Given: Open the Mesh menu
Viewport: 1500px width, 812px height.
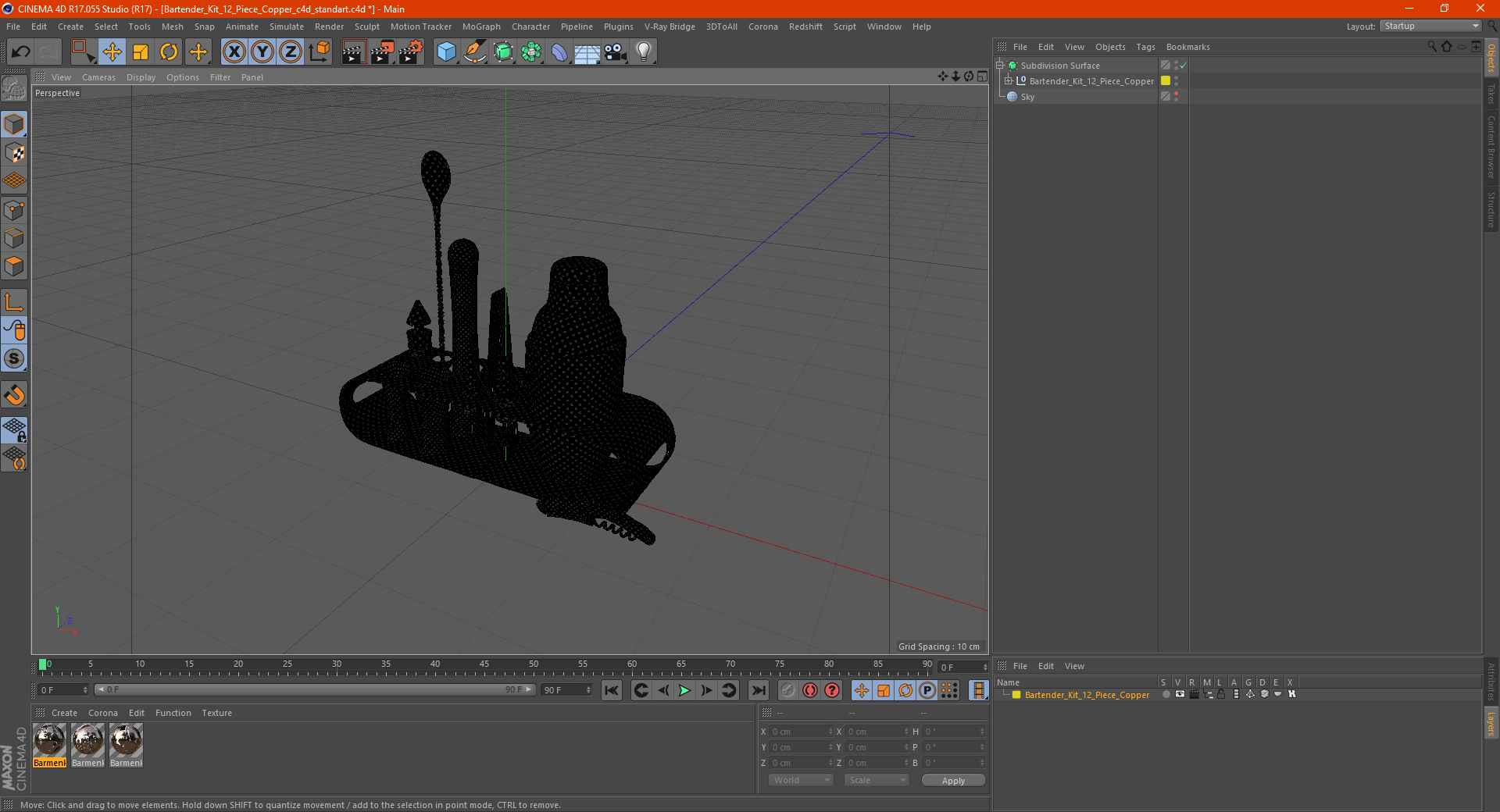Looking at the screenshot, I should [x=172, y=27].
